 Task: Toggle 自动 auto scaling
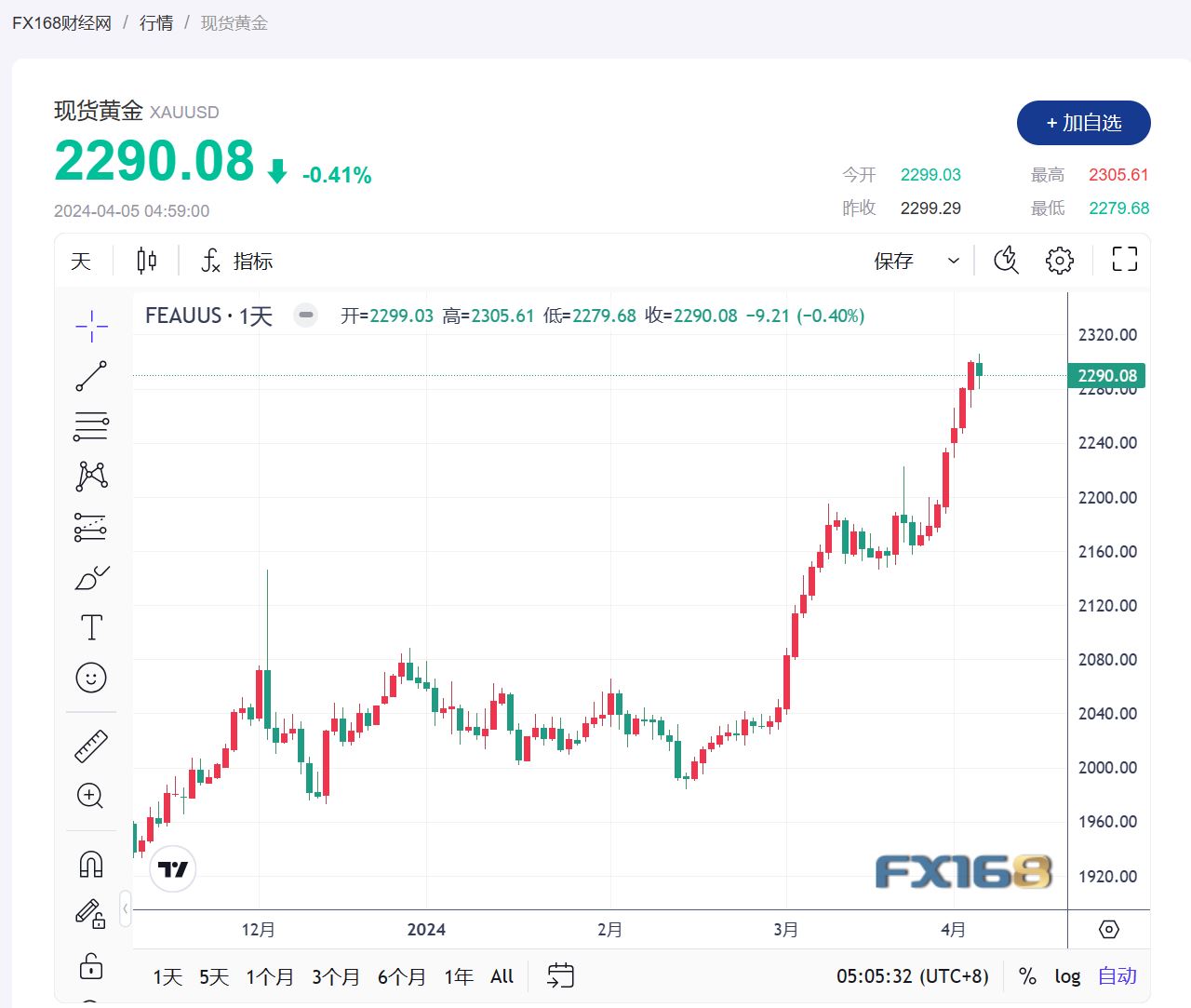coord(1117,975)
